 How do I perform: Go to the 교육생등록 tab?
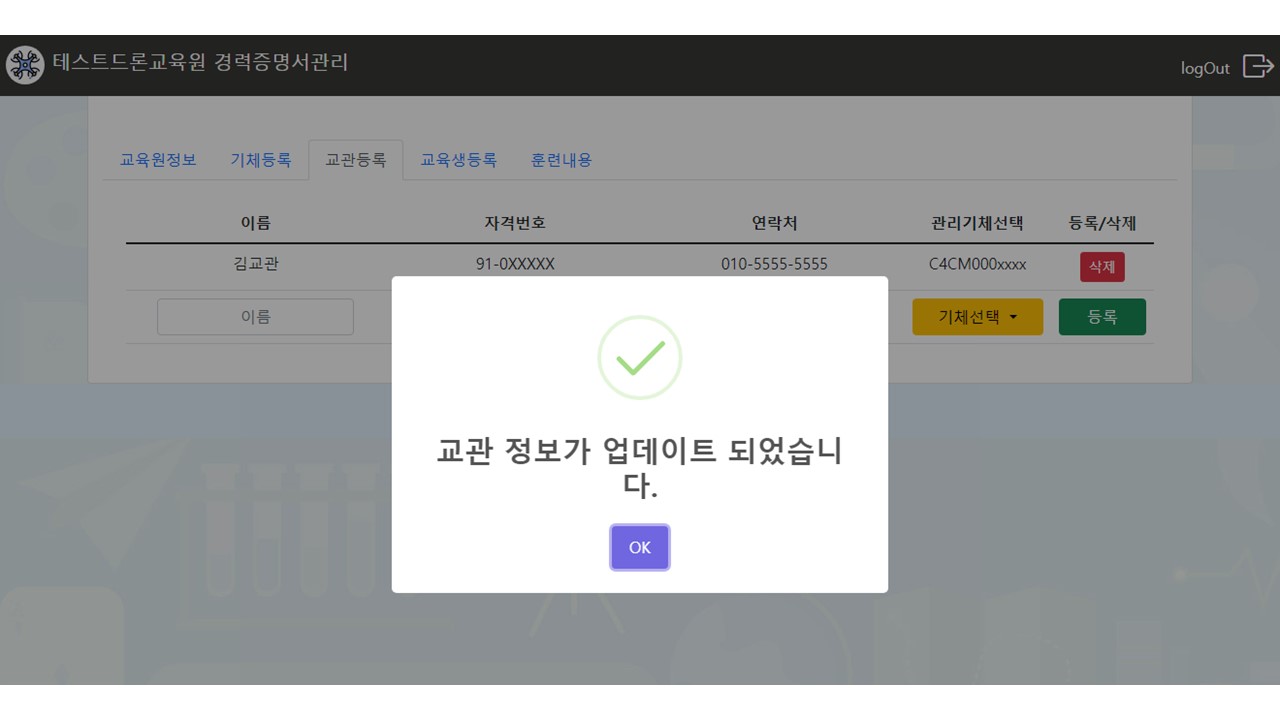coord(458,160)
